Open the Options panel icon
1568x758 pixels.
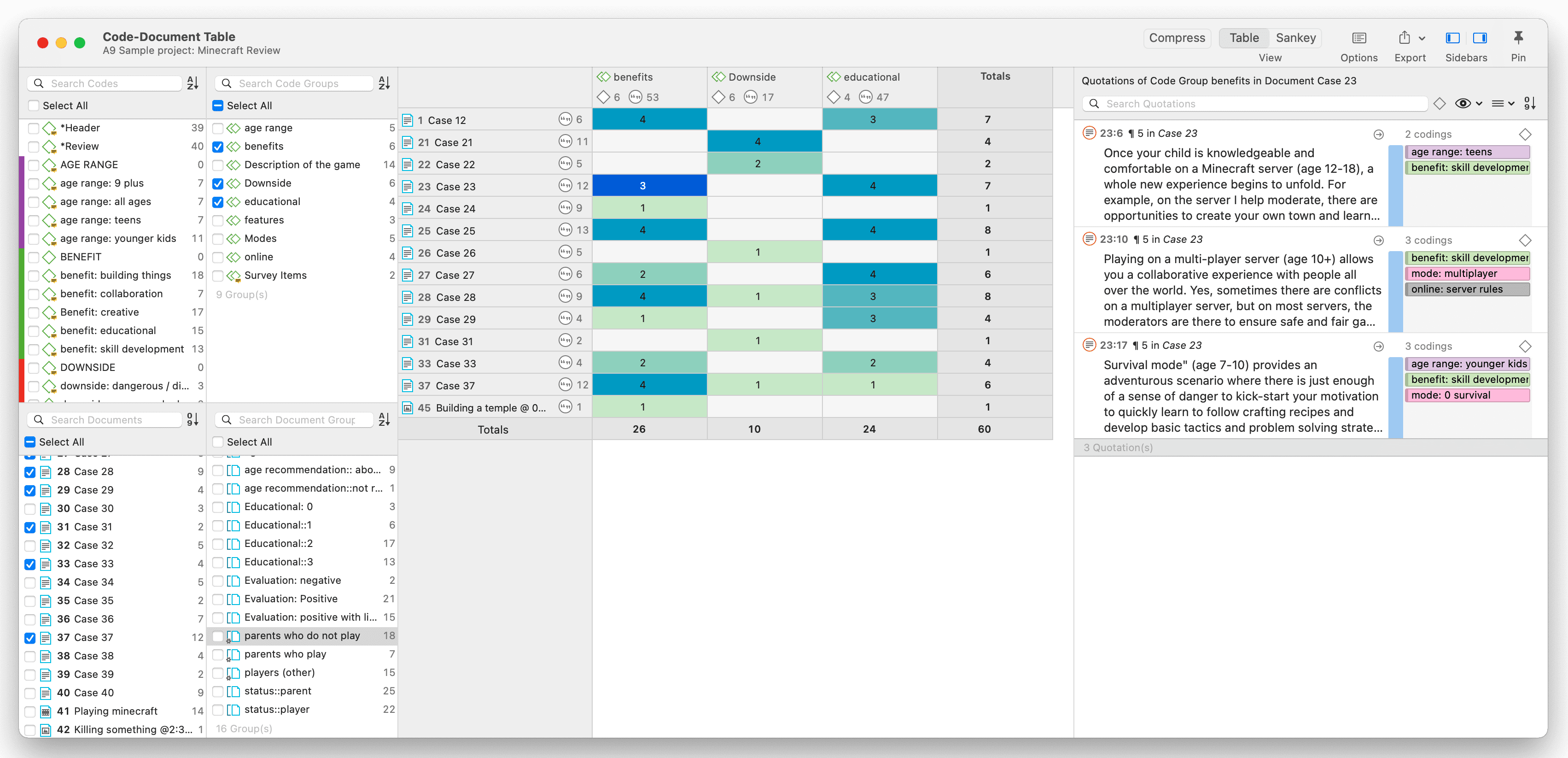[1358, 38]
